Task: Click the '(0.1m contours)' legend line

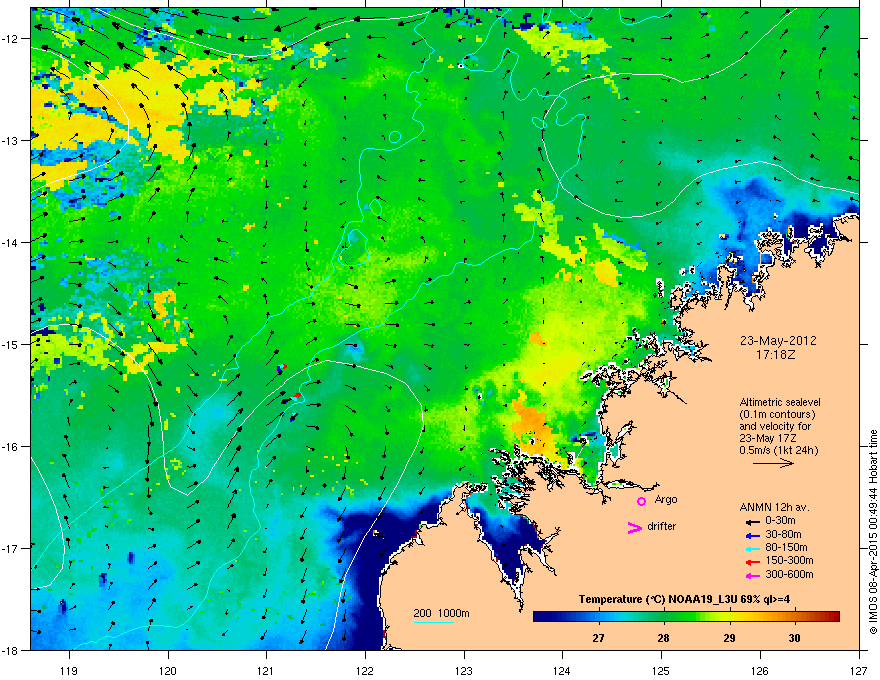Action: pos(777,415)
